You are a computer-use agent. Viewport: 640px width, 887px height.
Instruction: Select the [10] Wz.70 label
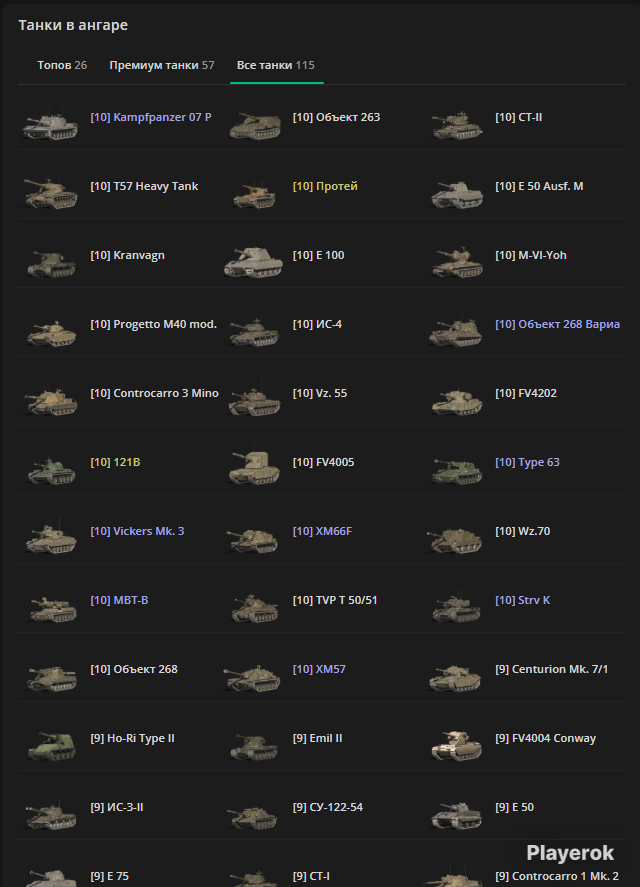[x=522, y=531]
